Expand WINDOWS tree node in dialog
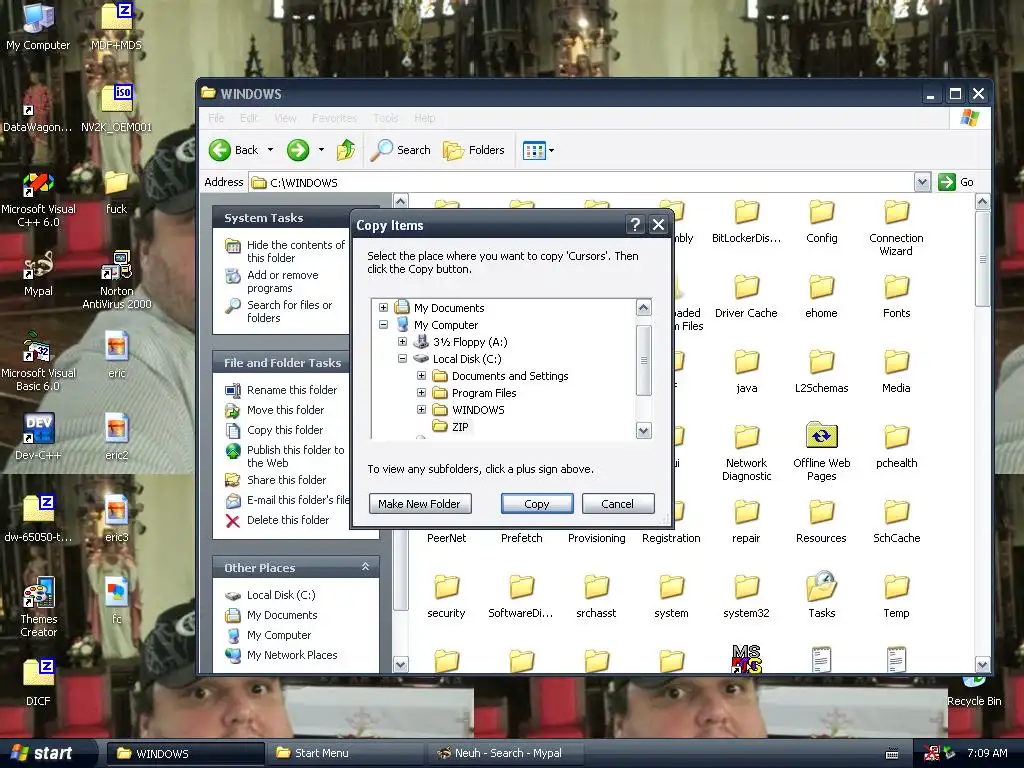 click(421, 409)
